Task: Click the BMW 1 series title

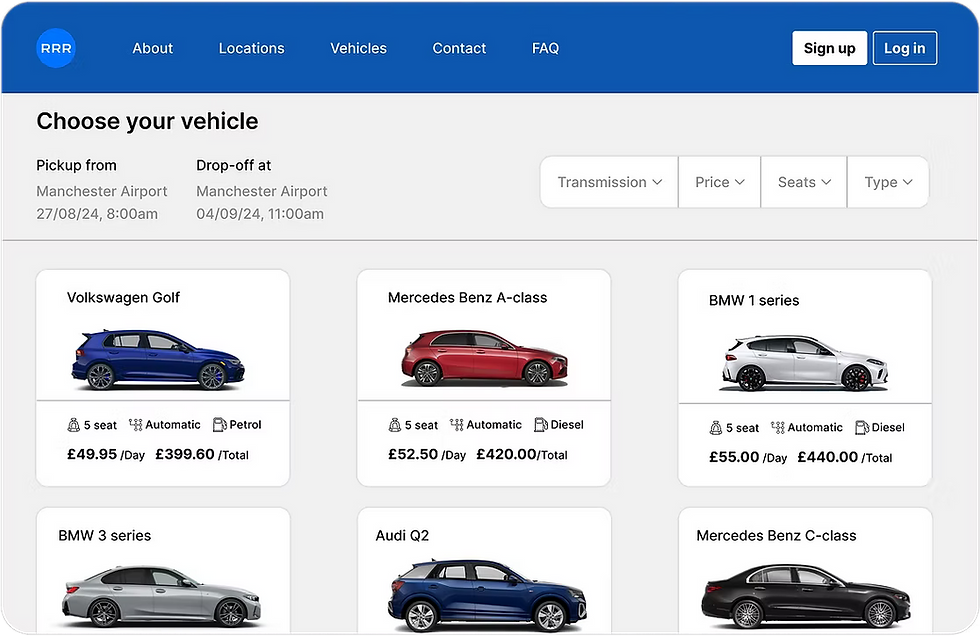Action: pyautogui.click(x=754, y=300)
